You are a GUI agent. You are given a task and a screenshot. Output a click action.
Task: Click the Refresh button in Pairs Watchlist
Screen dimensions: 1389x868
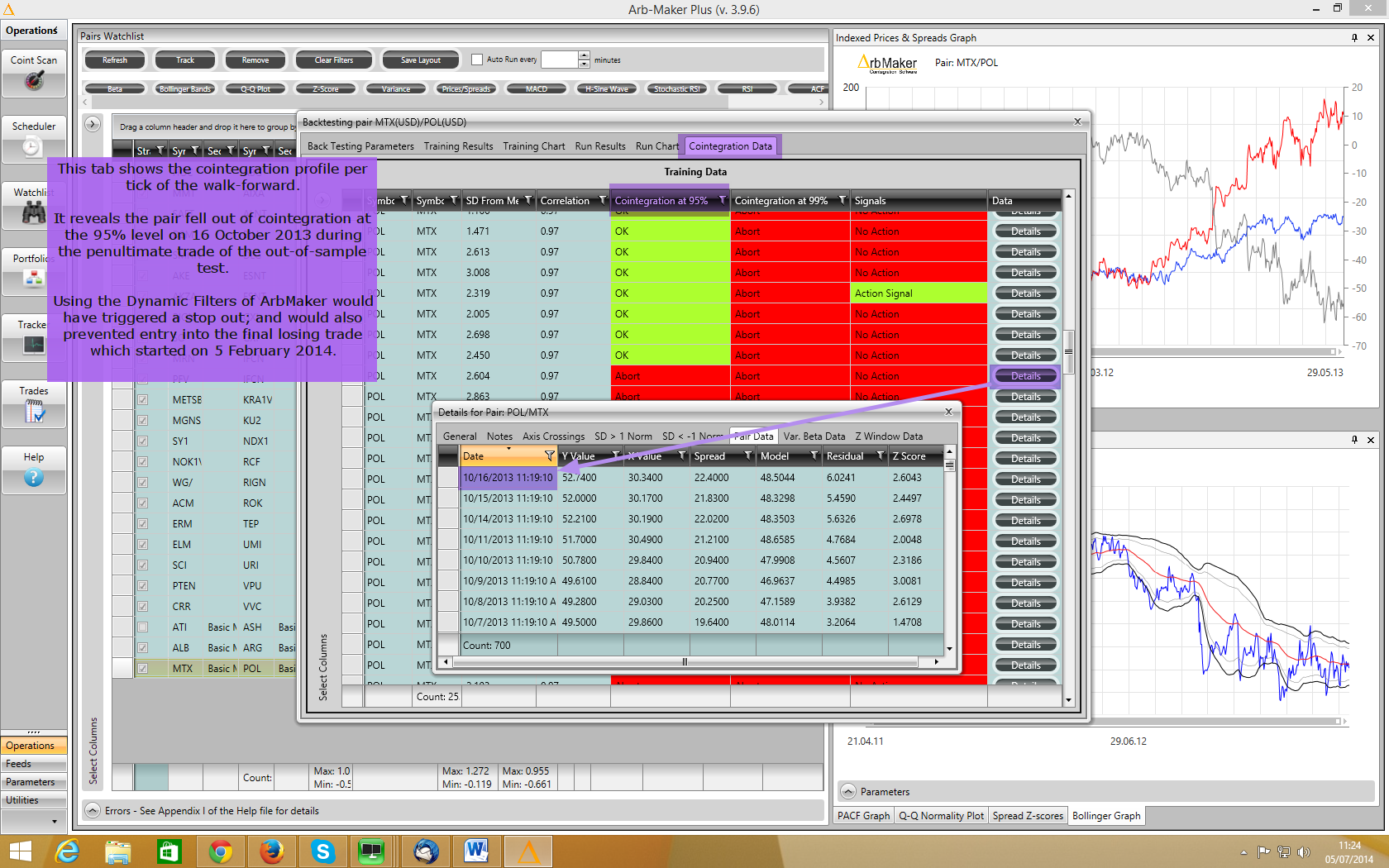115,60
